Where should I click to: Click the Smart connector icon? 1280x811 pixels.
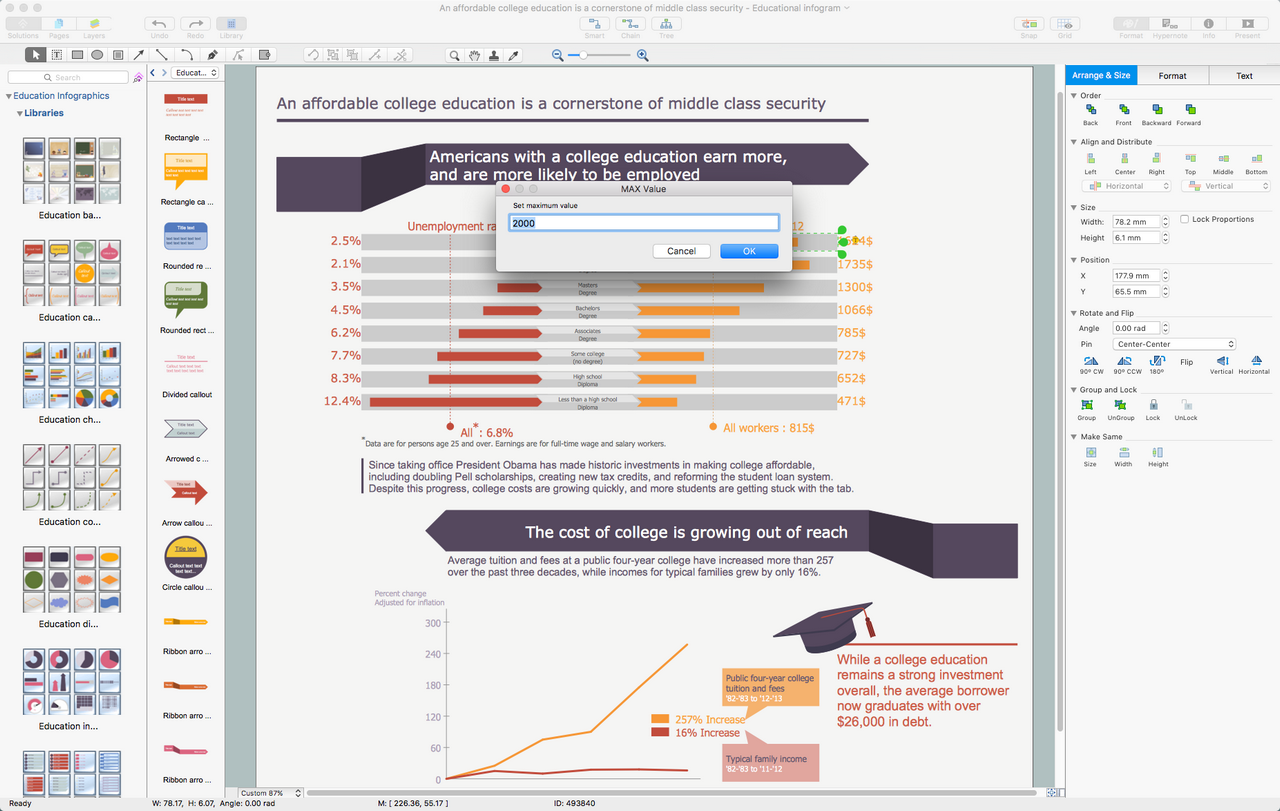[x=595, y=23]
